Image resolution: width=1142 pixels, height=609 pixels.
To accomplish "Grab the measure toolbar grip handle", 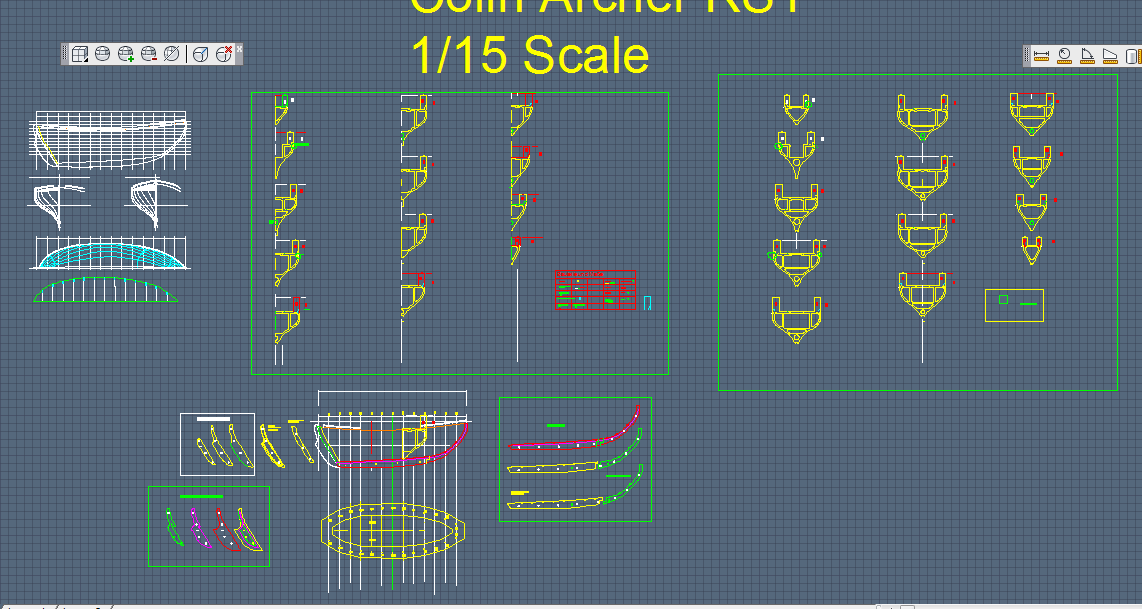I will [1027, 56].
